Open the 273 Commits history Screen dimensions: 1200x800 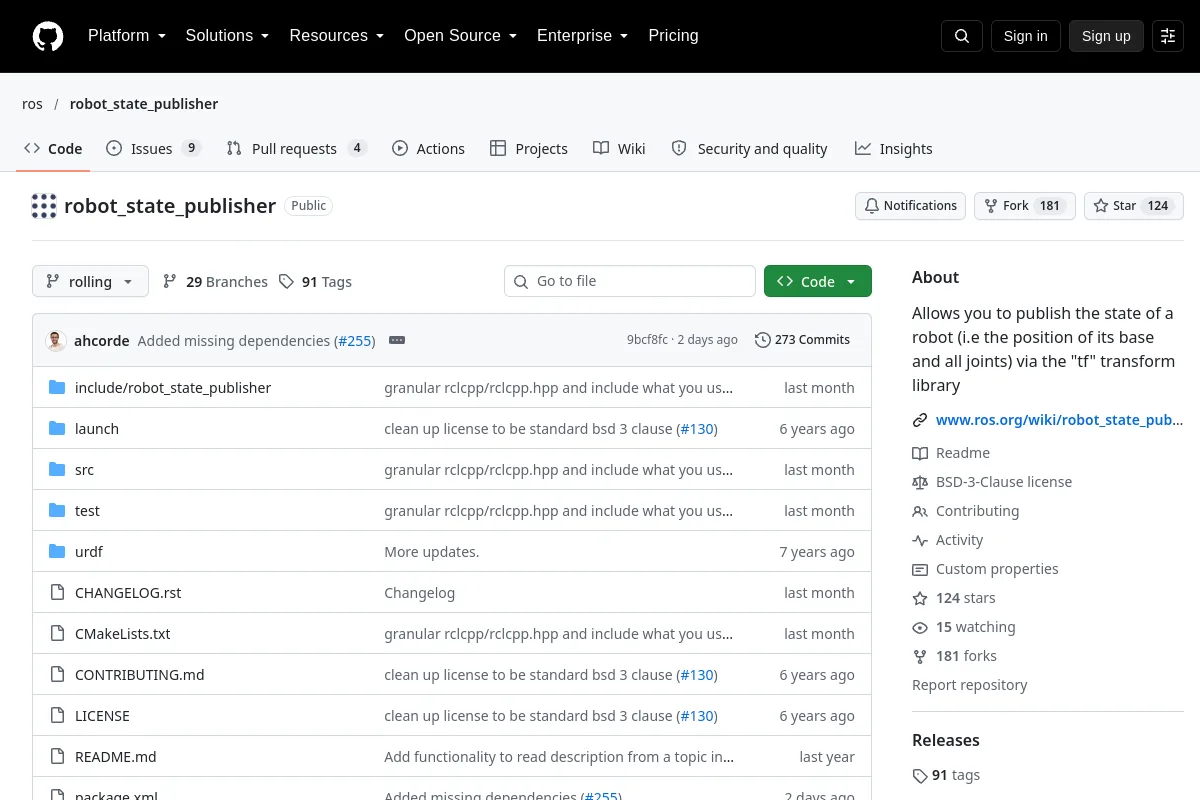click(x=802, y=340)
